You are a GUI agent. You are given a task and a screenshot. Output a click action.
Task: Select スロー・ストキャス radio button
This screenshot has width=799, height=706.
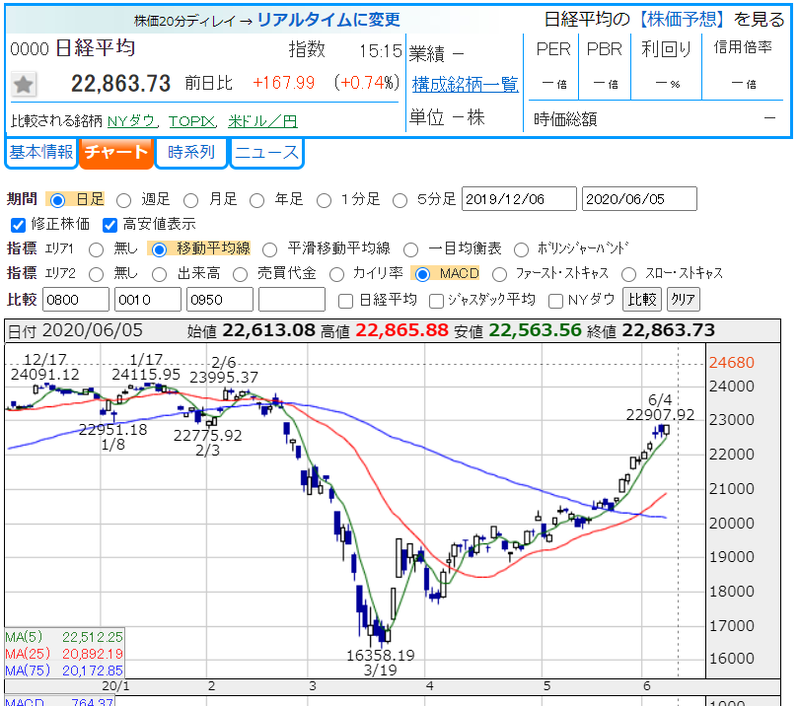(x=629, y=275)
